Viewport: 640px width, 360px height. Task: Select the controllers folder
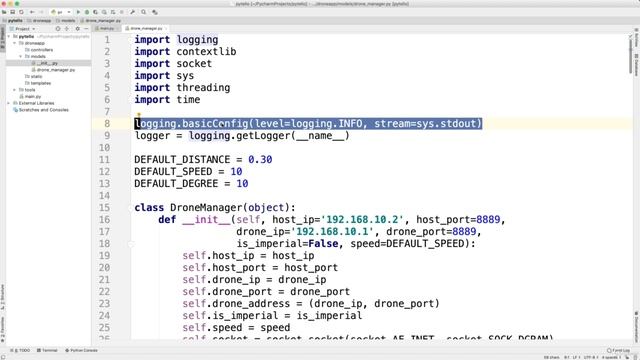coord(39,50)
